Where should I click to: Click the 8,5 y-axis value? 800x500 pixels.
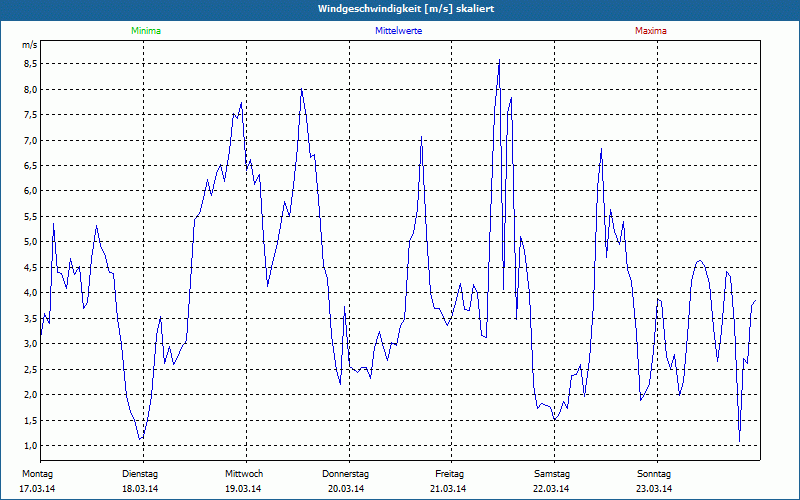[x=31, y=64]
